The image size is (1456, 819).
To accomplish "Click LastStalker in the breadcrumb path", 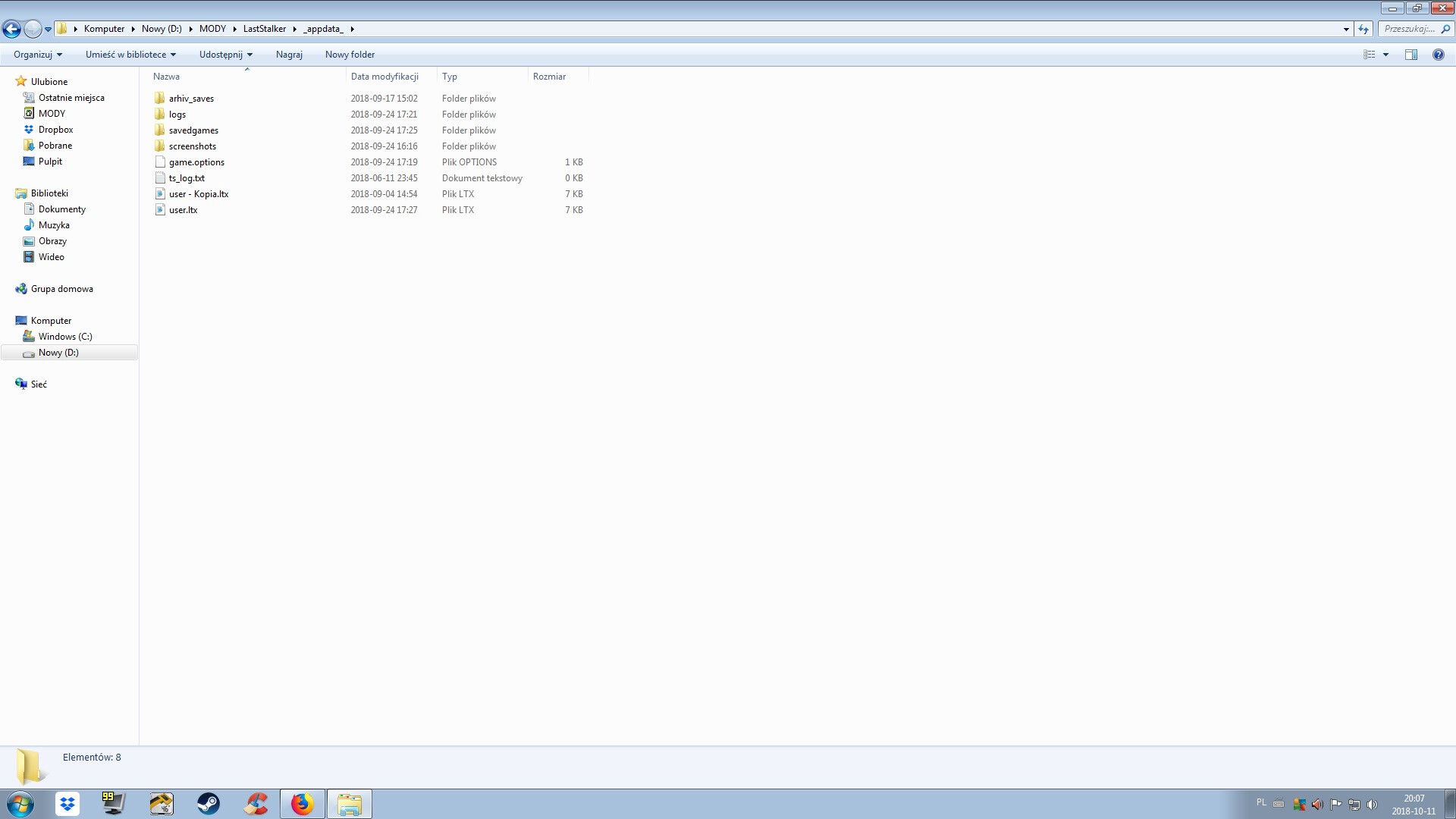I will point(264,29).
